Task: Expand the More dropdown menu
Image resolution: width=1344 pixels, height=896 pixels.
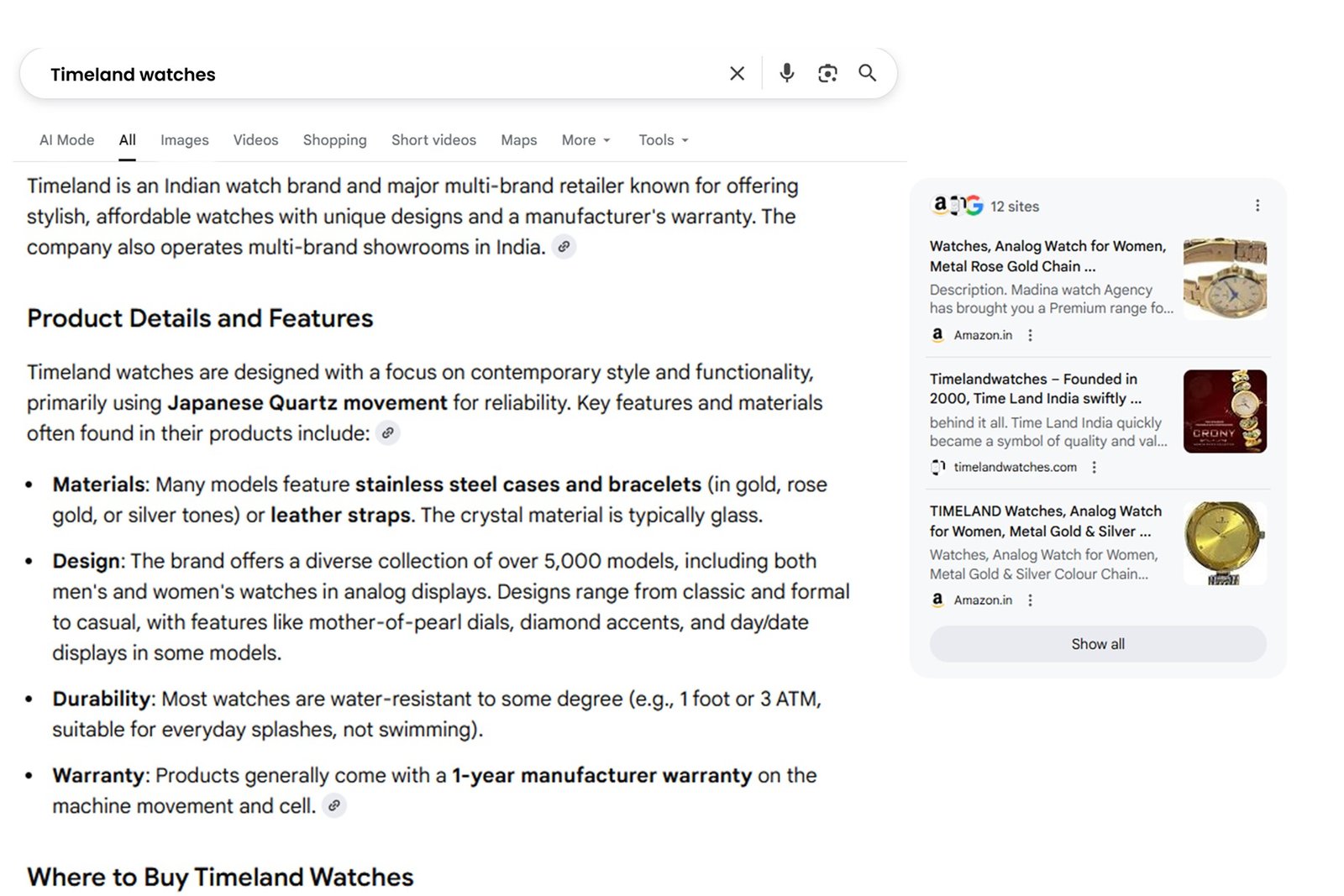Action: coord(585,140)
